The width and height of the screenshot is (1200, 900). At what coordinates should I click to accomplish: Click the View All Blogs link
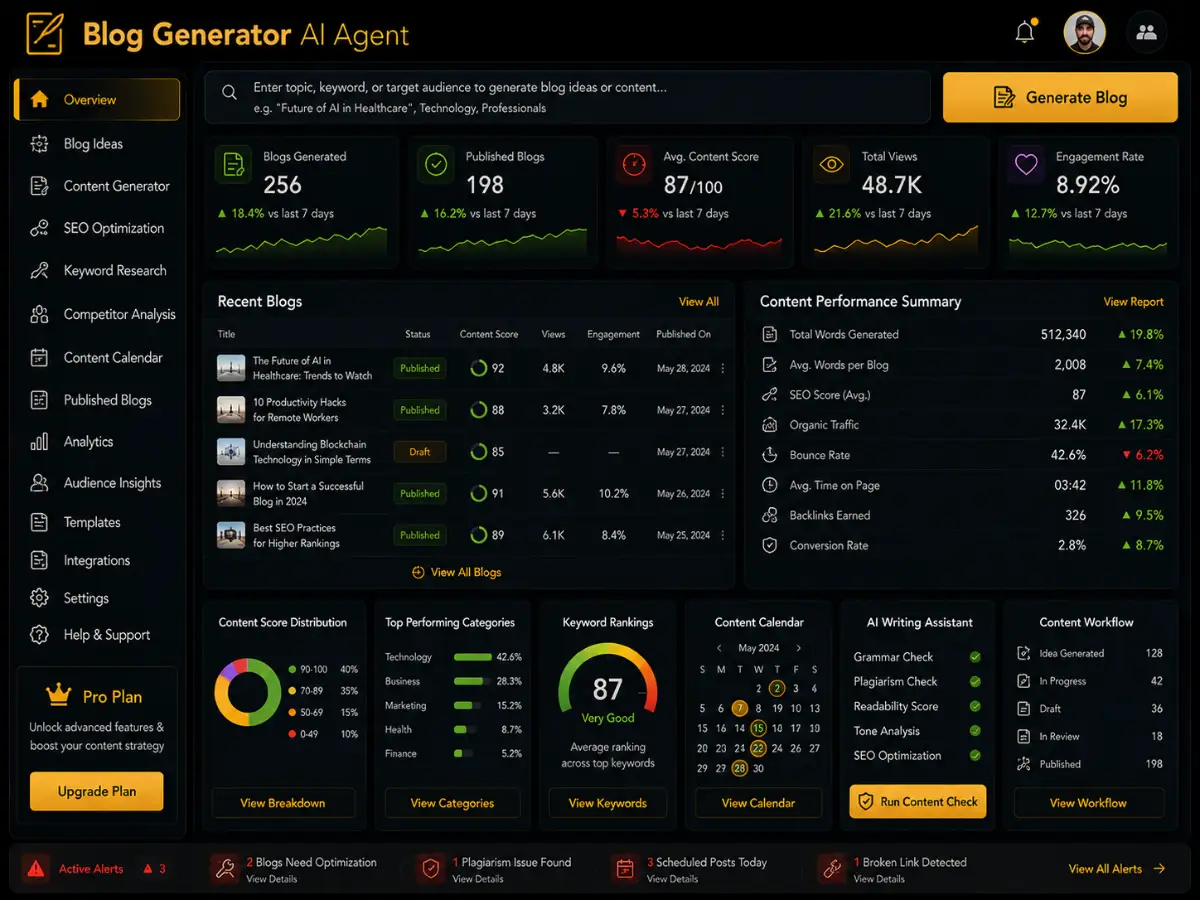[x=456, y=572]
